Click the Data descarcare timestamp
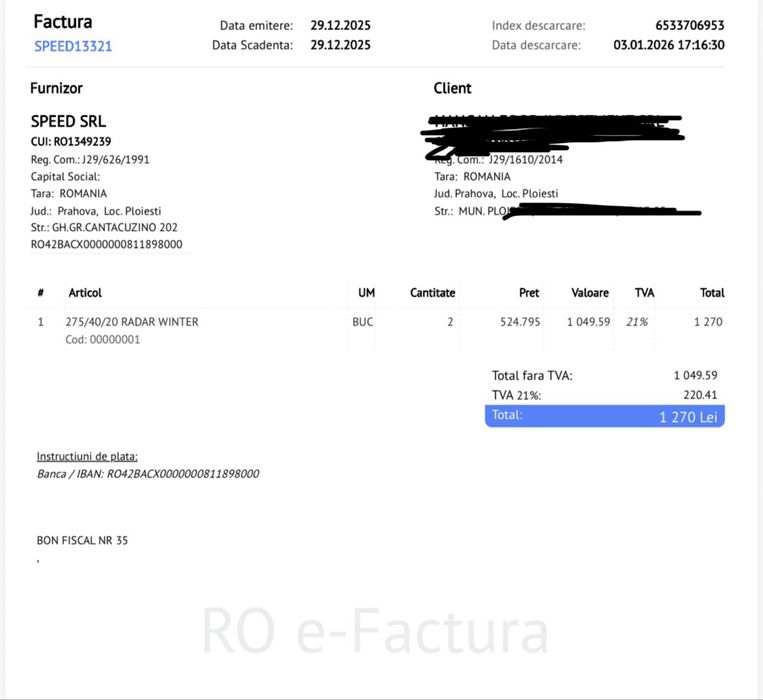 coord(669,45)
